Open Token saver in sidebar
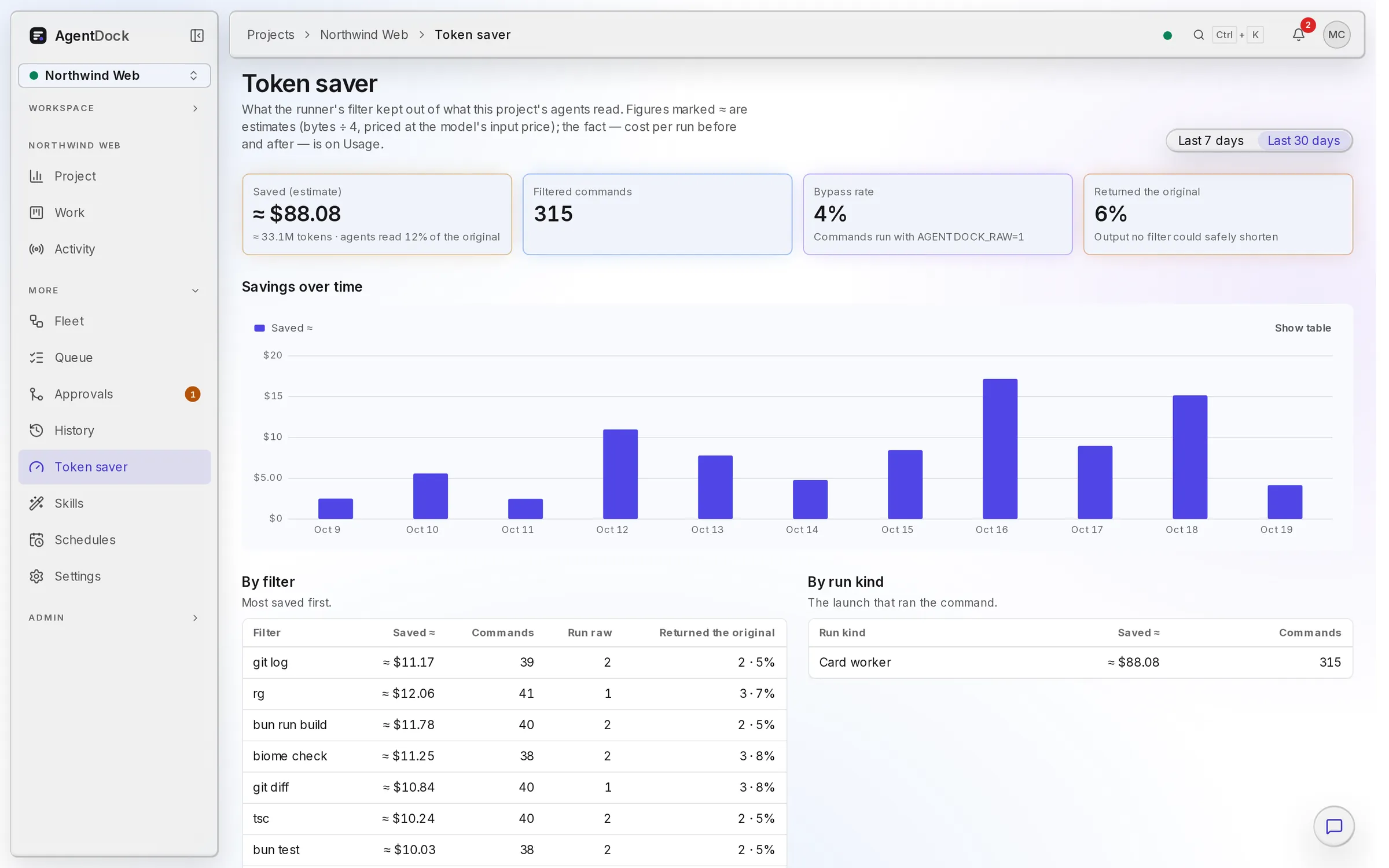This screenshot has height=868, width=1389. 114,467
